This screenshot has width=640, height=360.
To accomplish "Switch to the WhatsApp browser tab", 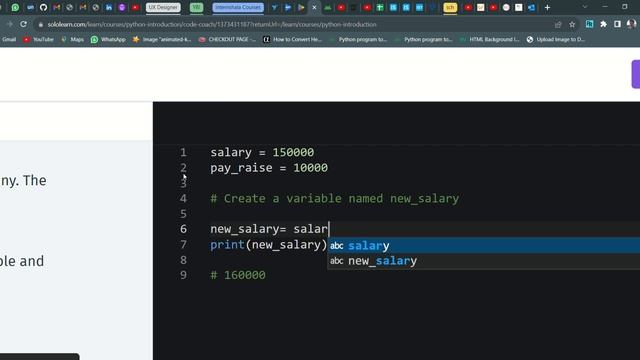I will 16,7.
